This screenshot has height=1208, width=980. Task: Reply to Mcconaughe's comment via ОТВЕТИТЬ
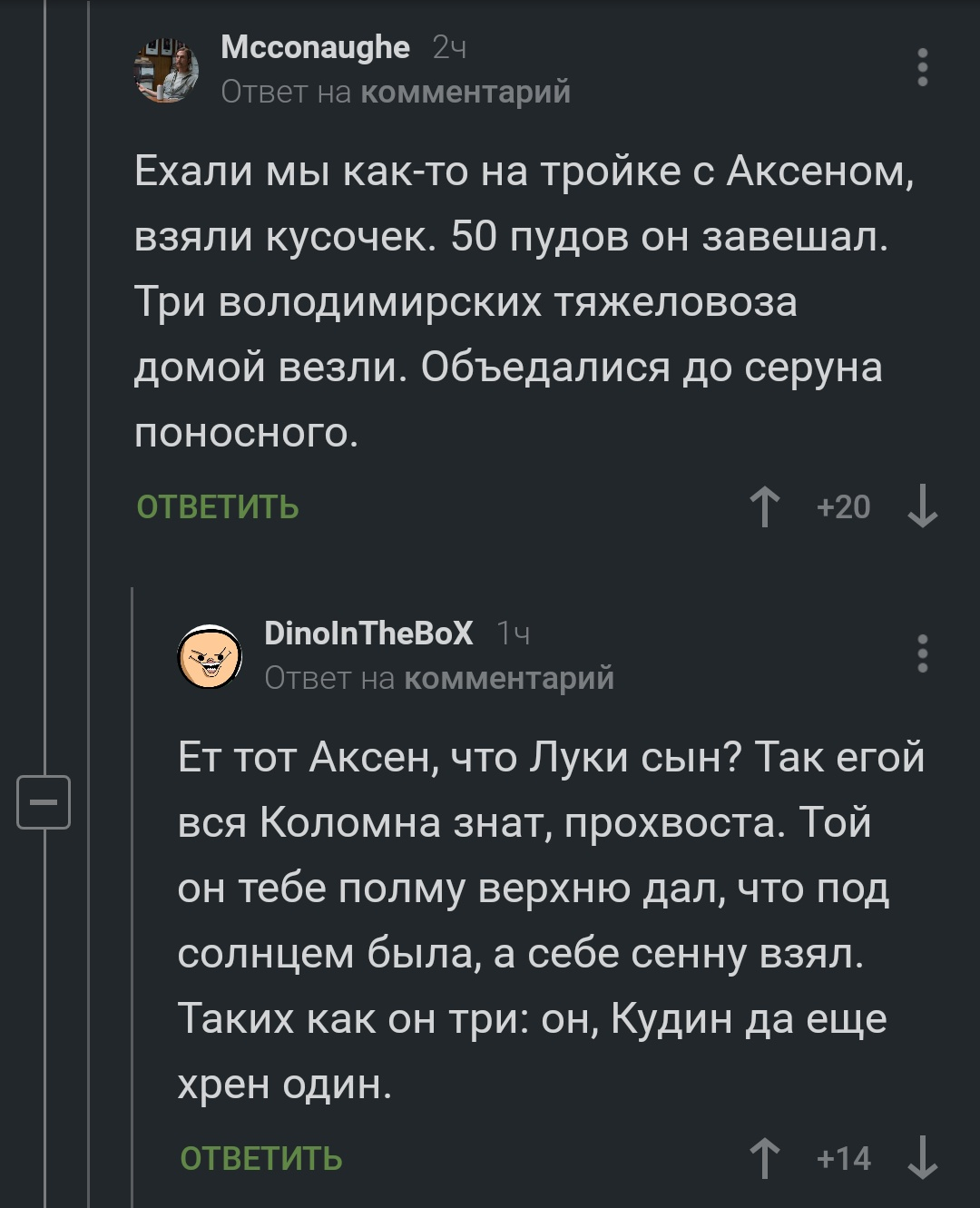(x=218, y=507)
